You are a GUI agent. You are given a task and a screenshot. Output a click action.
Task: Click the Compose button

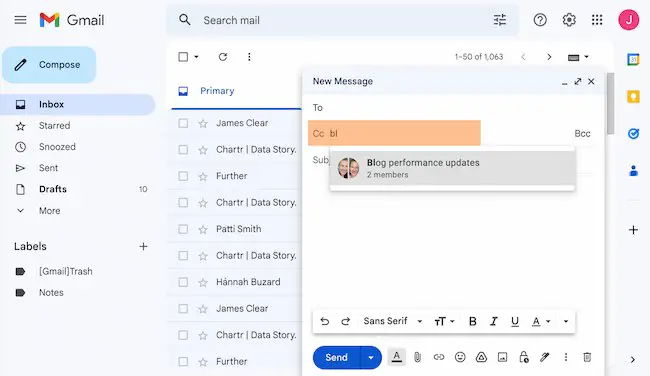coord(49,65)
